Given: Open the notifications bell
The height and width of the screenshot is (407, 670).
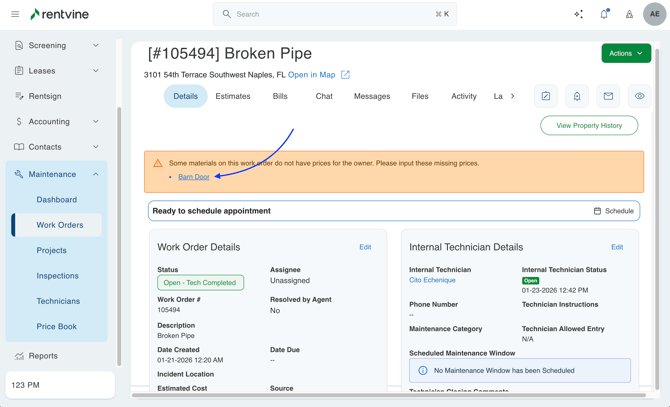Looking at the screenshot, I should point(604,14).
